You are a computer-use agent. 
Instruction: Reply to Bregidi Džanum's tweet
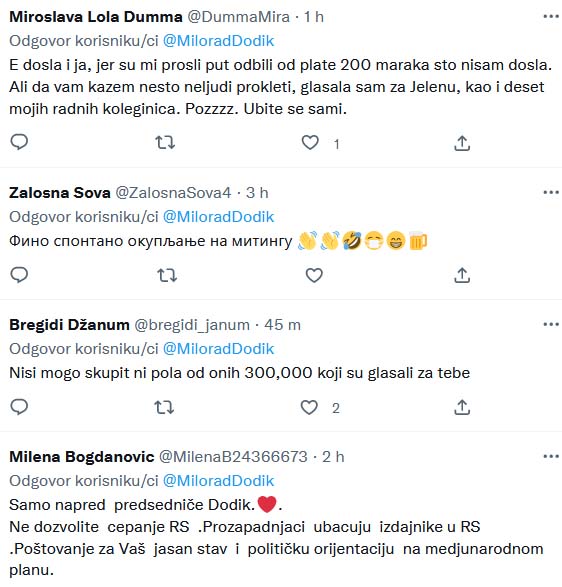tap(19, 407)
